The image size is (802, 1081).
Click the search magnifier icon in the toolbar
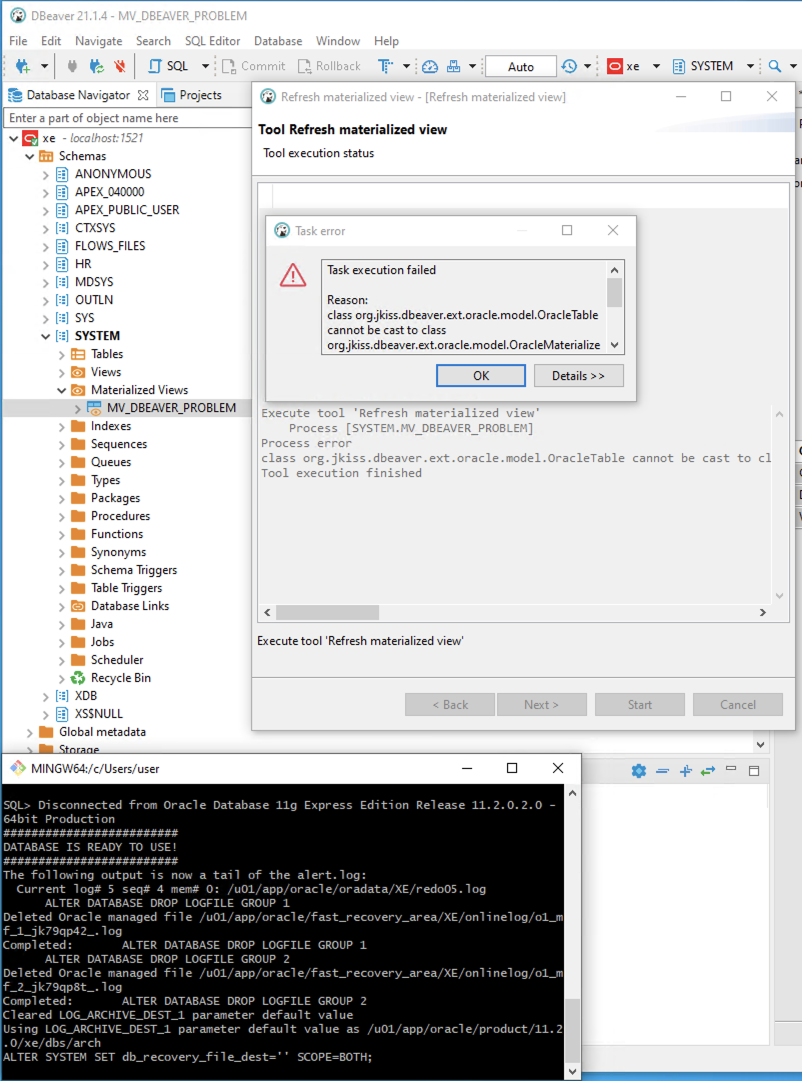[778, 66]
